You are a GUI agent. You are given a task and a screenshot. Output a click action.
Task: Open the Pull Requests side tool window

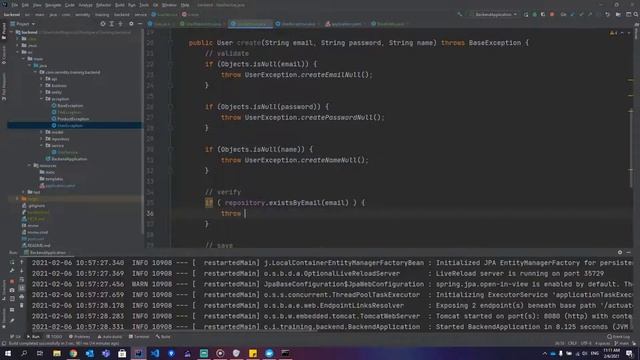pyautogui.click(x=4, y=87)
